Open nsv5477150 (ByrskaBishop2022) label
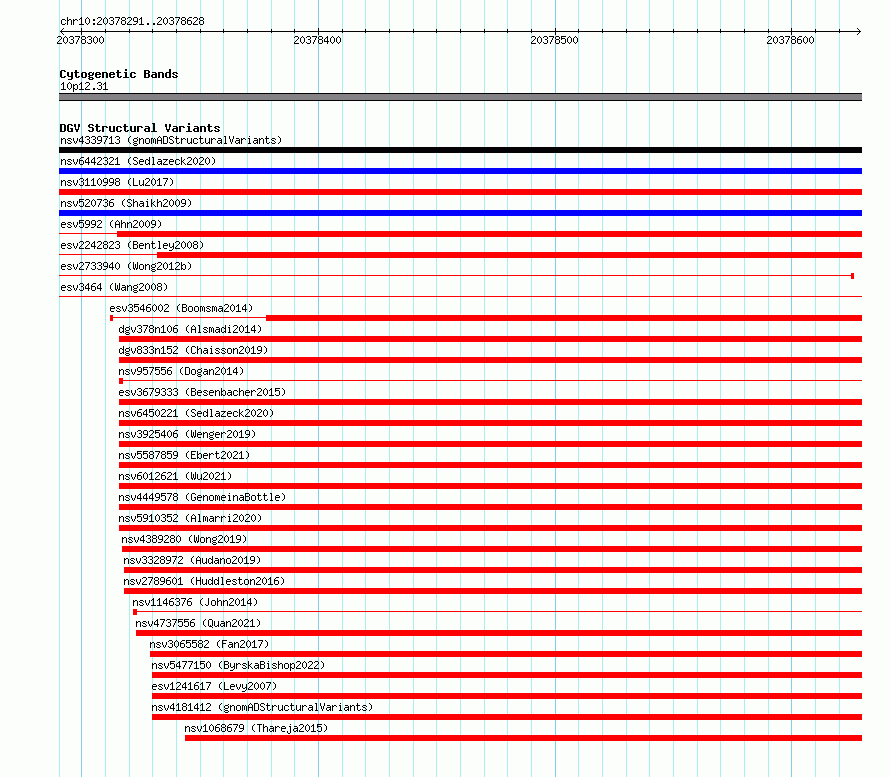Viewport: 890px width, 777px height. point(238,665)
